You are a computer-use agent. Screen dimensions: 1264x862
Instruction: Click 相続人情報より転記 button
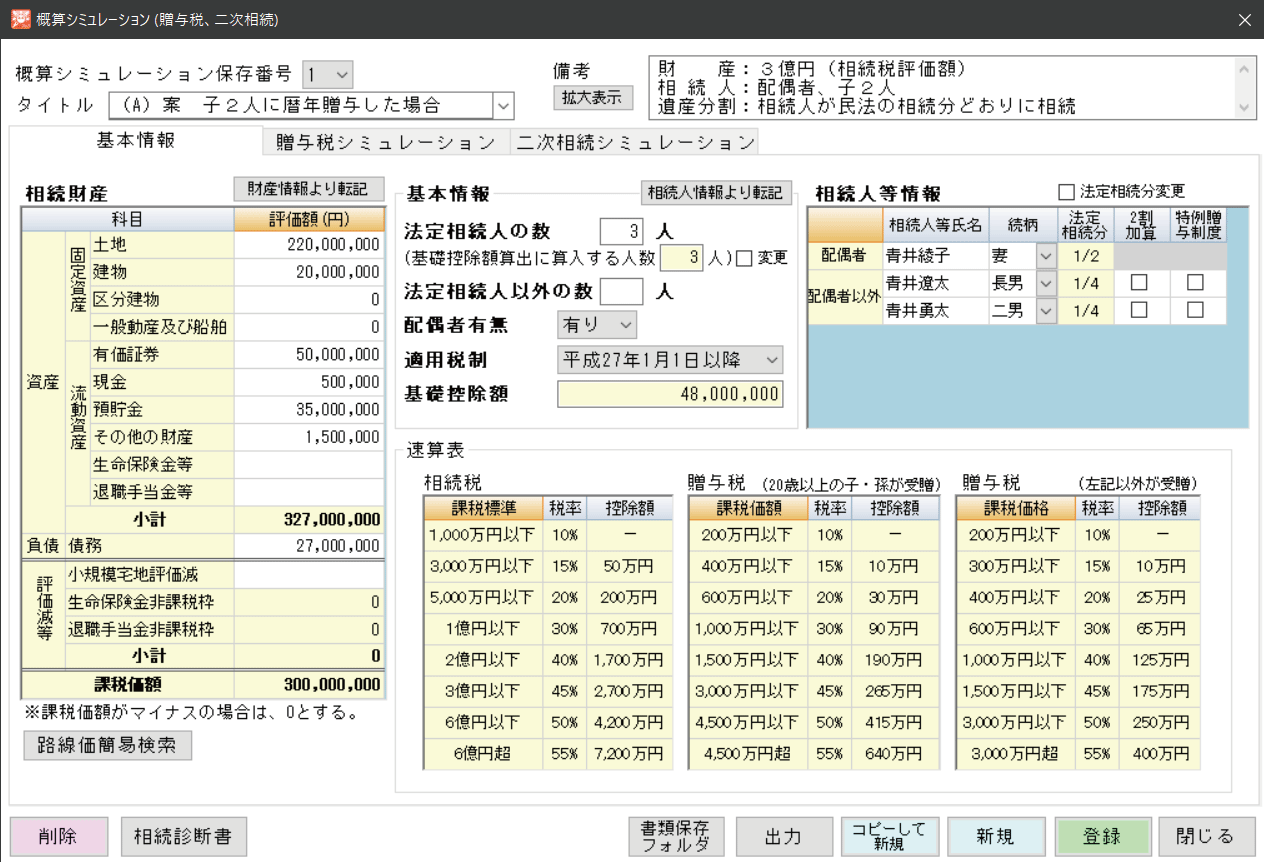click(x=716, y=193)
